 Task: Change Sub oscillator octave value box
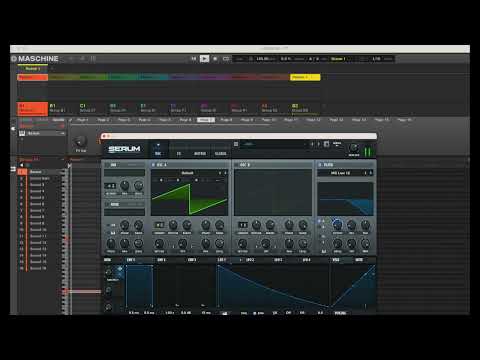[110, 186]
